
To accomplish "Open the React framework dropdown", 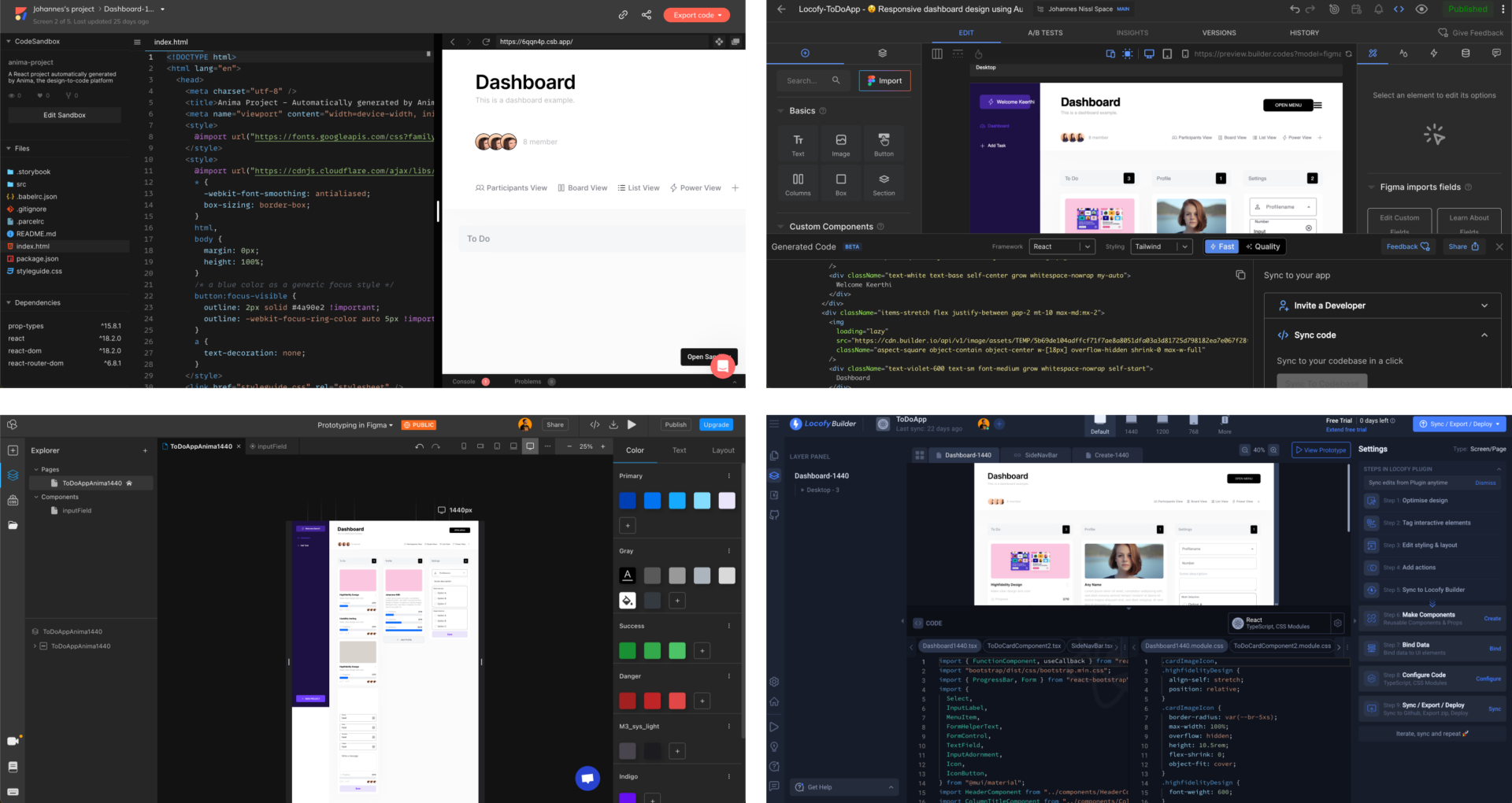I will [1062, 246].
